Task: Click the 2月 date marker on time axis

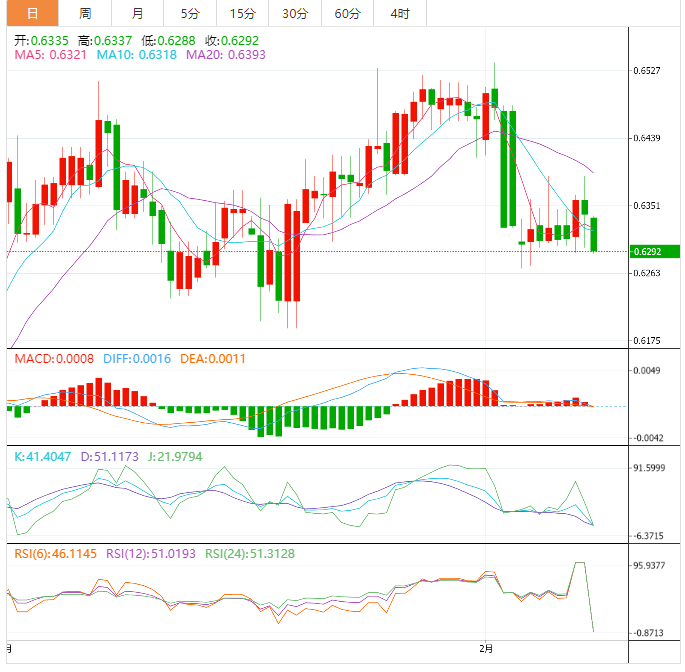Action: [x=488, y=650]
